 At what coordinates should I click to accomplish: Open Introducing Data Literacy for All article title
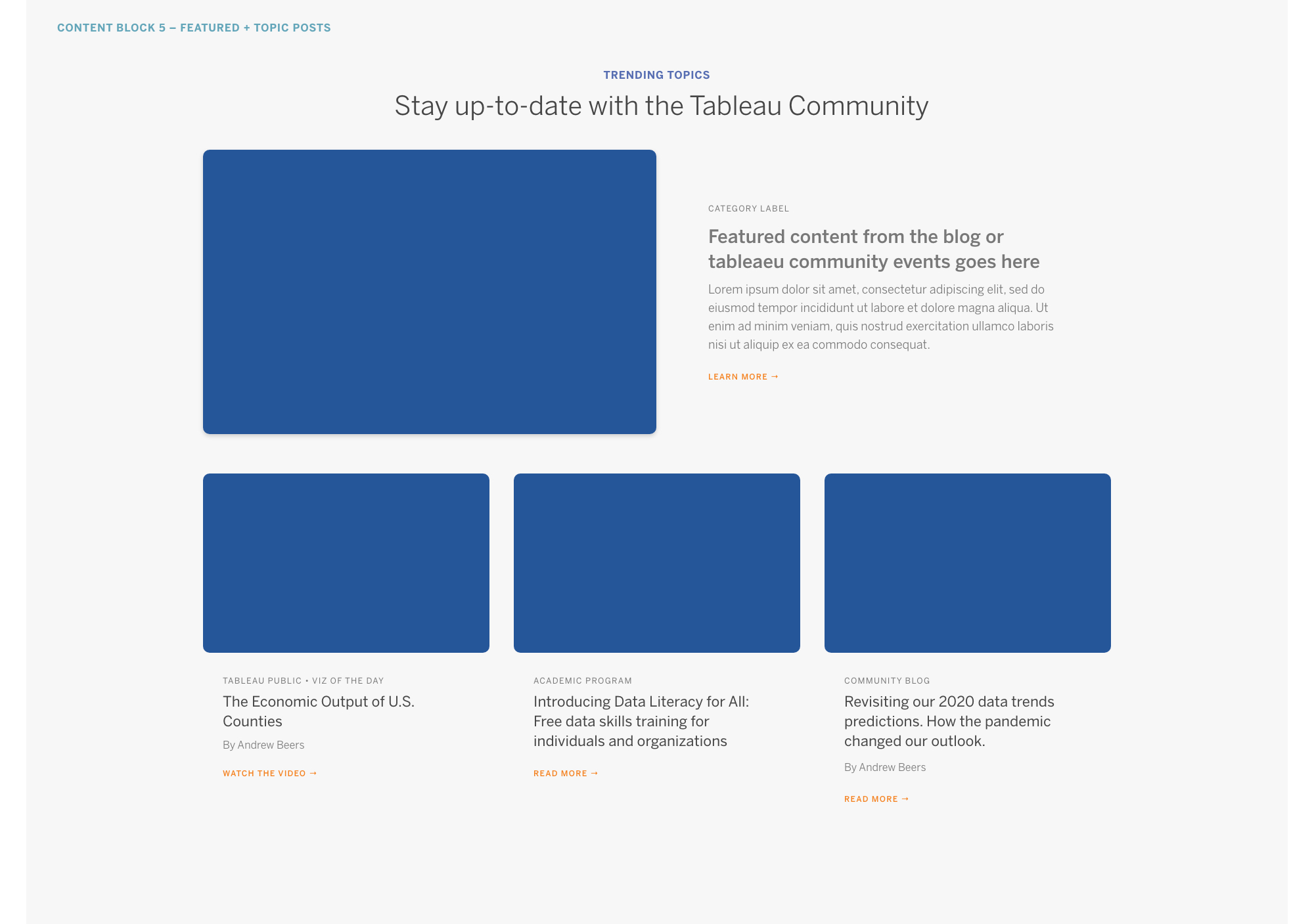[x=641, y=720]
